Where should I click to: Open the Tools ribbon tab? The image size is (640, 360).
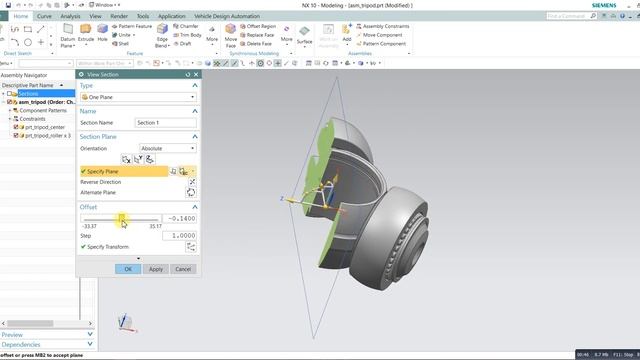[x=143, y=16]
